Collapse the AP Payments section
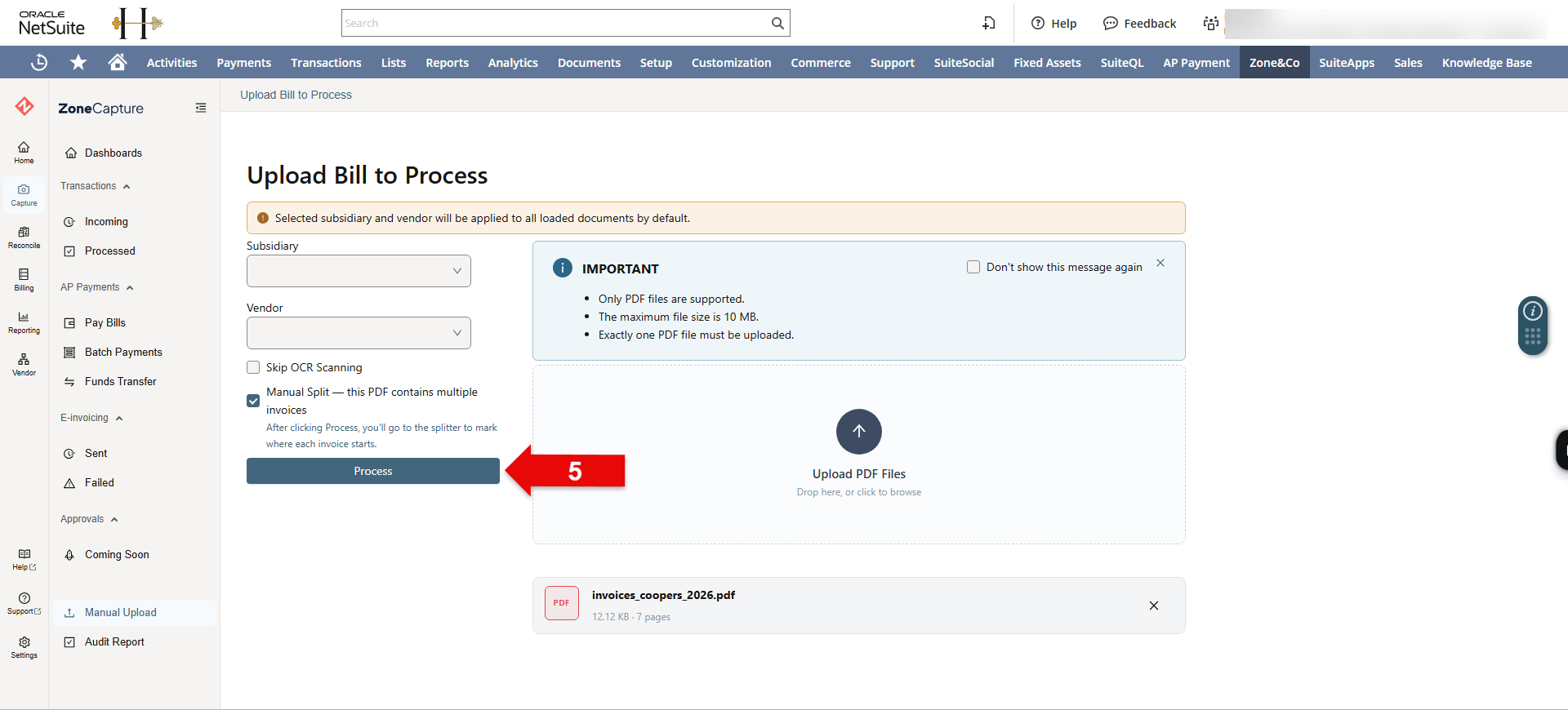Screen dimensions: 1568x710 (x=97, y=287)
